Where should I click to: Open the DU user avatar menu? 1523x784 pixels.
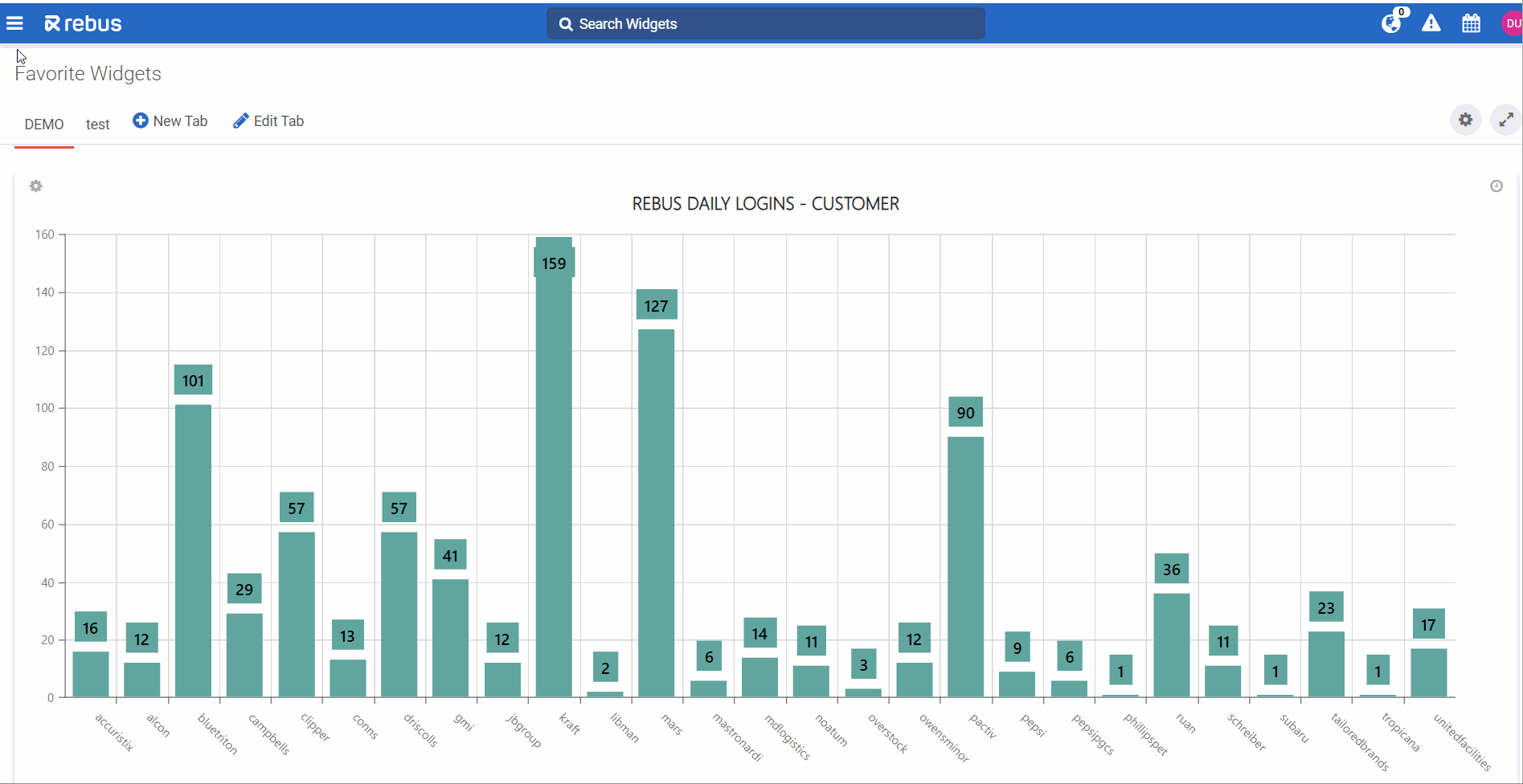[x=1512, y=23]
